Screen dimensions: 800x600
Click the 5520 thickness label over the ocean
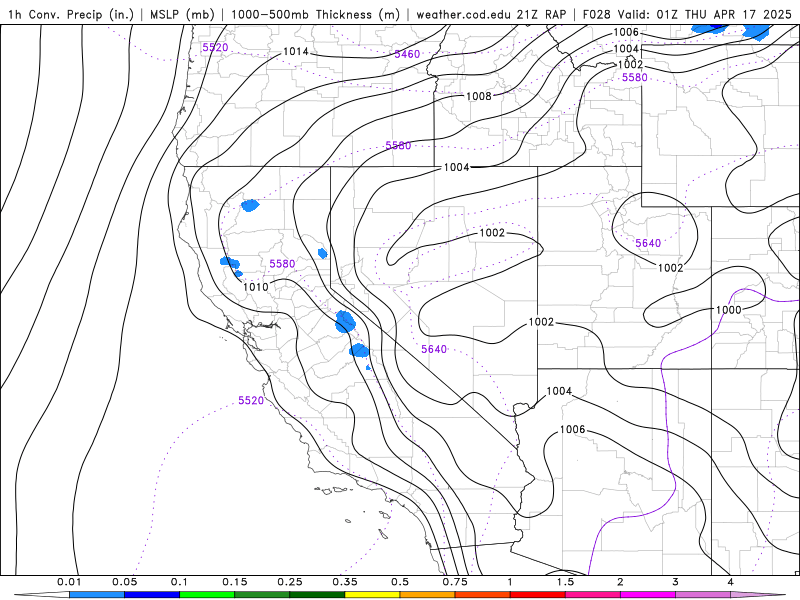[x=251, y=401]
